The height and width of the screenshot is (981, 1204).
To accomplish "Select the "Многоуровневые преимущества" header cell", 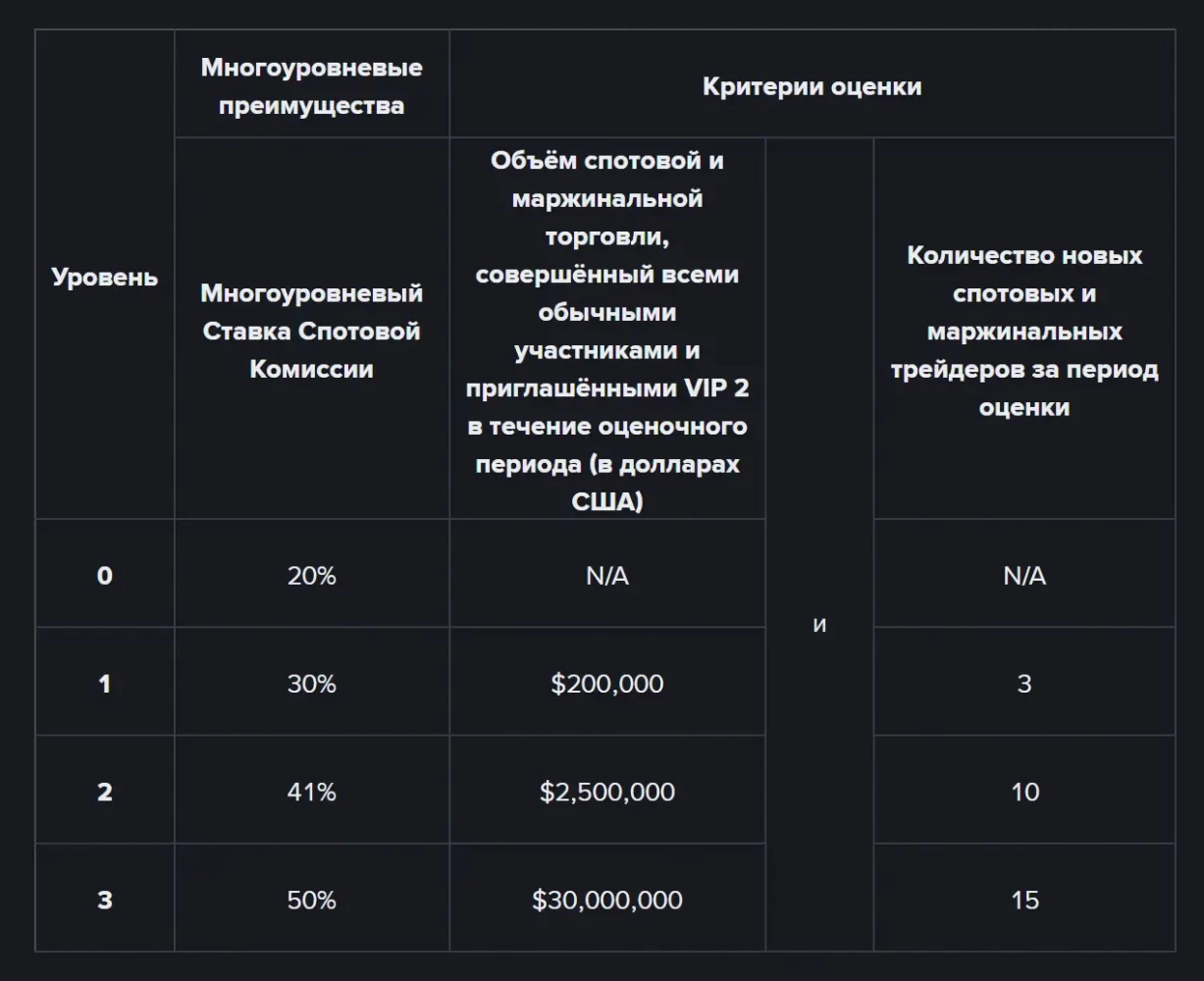I will pos(311,86).
